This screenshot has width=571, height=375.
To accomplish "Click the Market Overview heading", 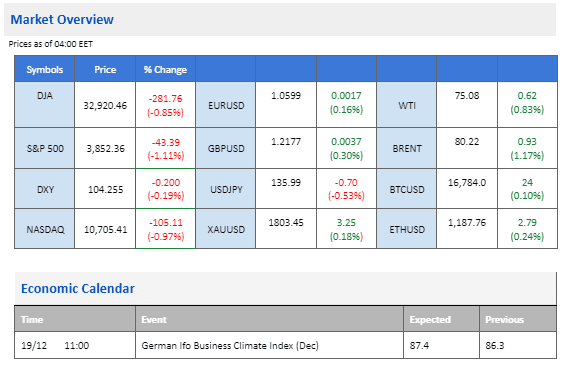I will tap(62, 19).
